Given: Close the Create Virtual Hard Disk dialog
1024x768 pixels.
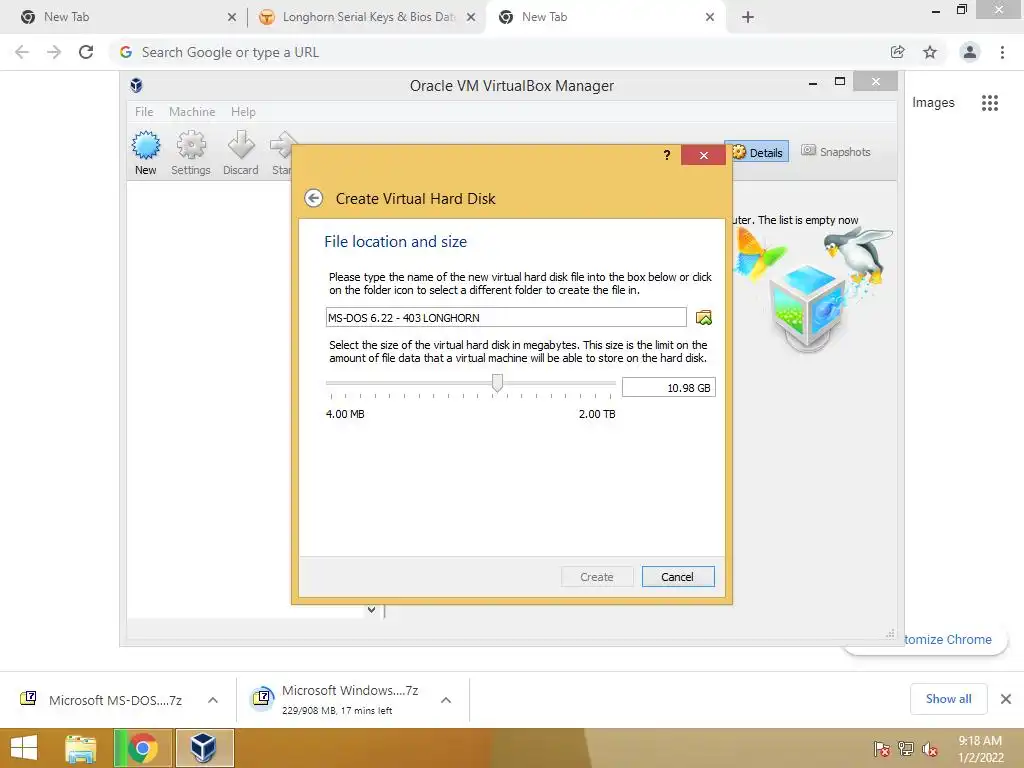Looking at the screenshot, I should pyautogui.click(x=703, y=155).
